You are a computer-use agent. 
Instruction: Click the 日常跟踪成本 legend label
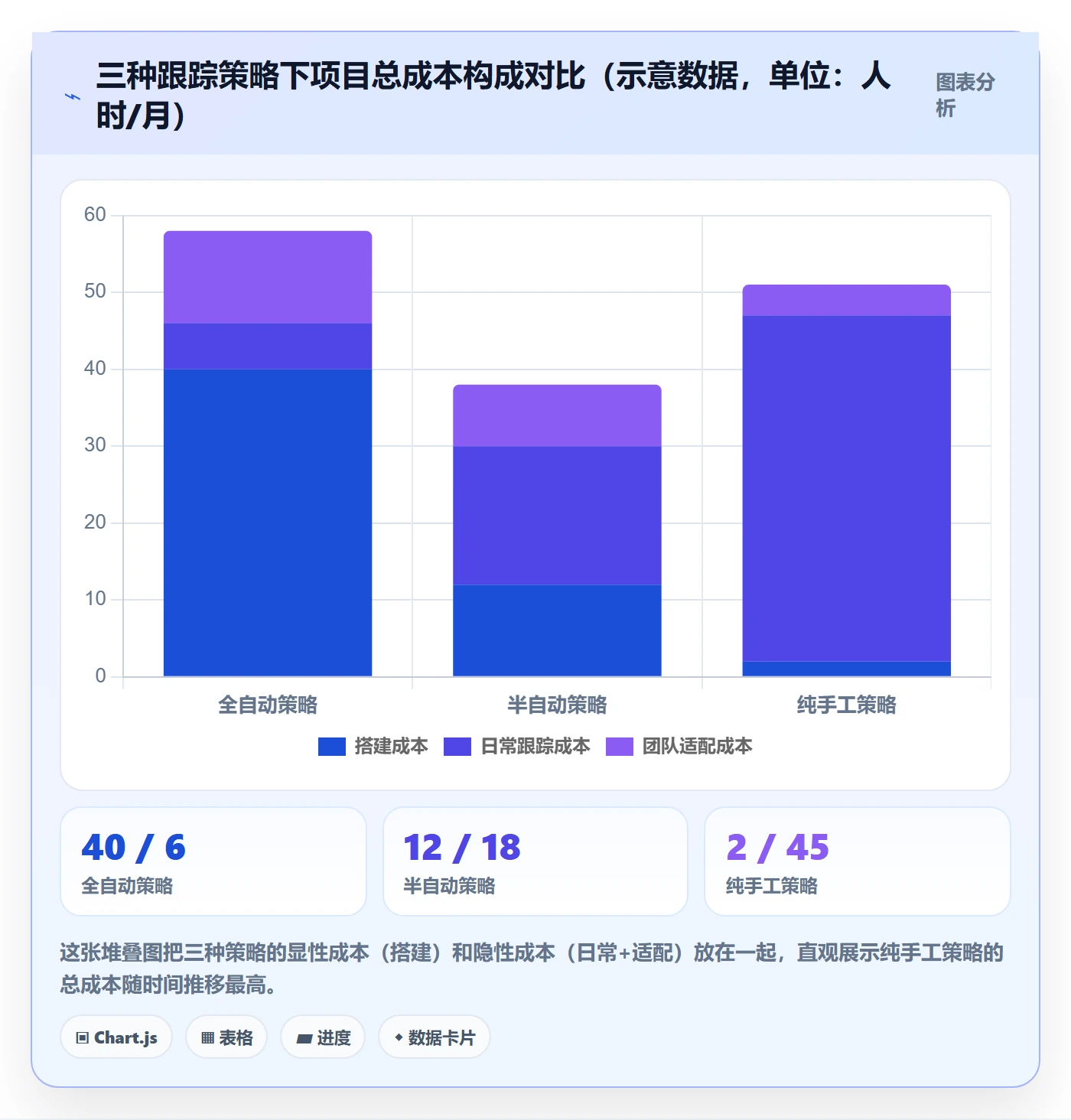coord(535,747)
